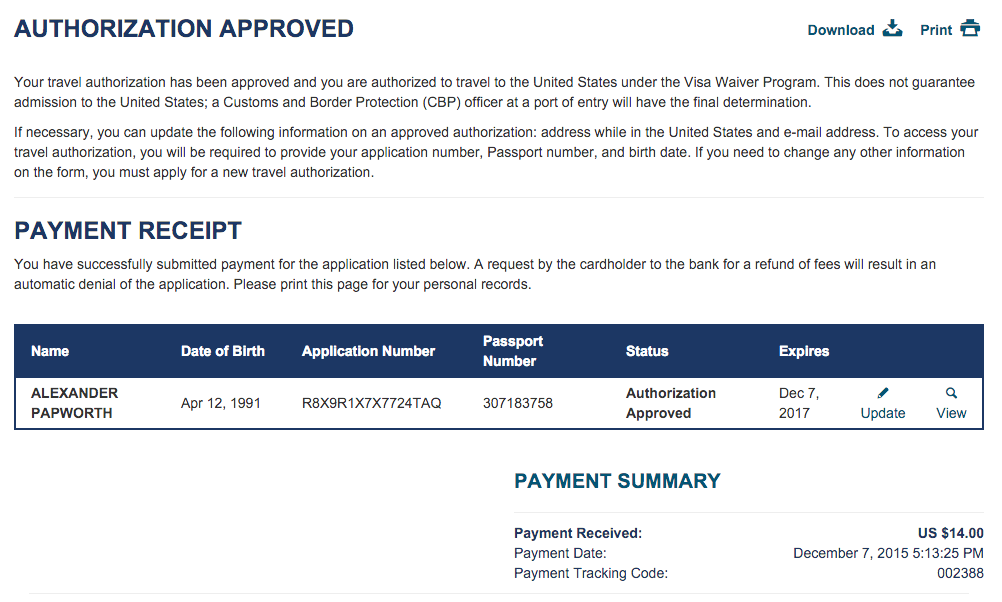The width and height of the screenshot is (1002, 602).
Task: Click the Passport Number column header
Action: pyautogui.click(x=513, y=351)
